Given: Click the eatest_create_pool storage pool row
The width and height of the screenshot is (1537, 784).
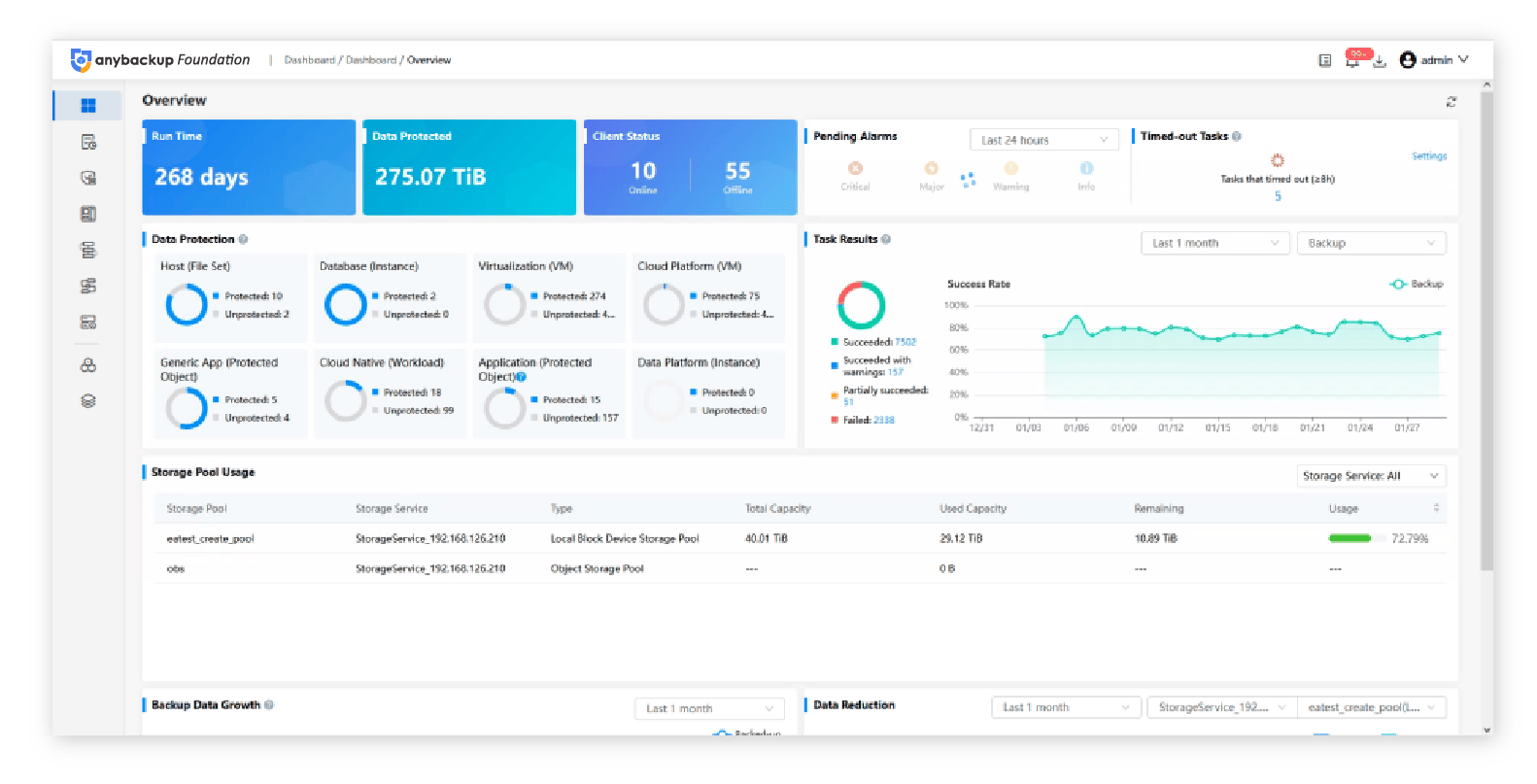Looking at the screenshot, I should pyautogui.click(x=800, y=538).
